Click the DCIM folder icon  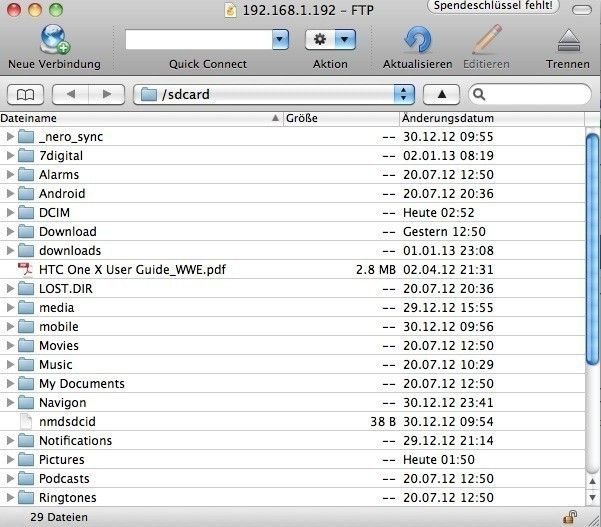(x=26, y=212)
